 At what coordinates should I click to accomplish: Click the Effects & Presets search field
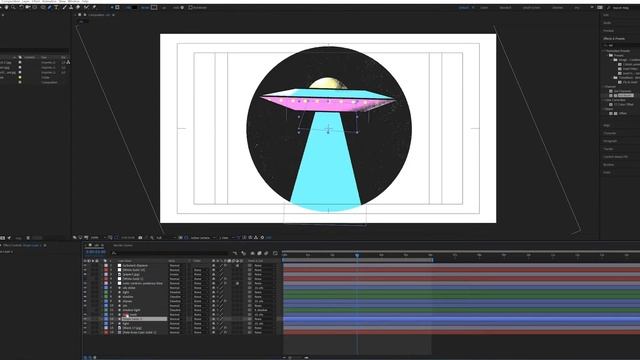622,45
